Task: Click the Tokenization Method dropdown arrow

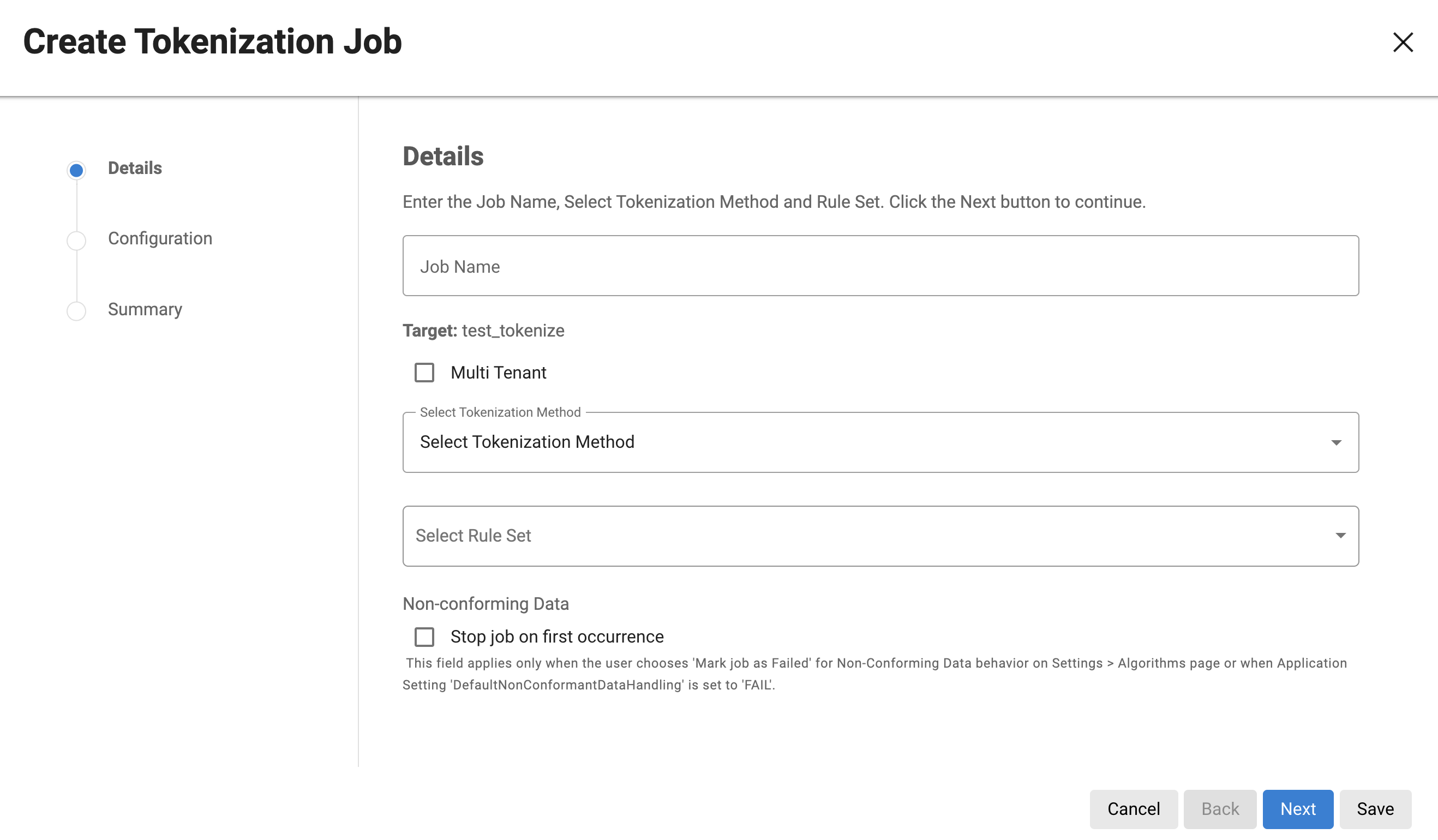Action: [x=1336, y=443]
